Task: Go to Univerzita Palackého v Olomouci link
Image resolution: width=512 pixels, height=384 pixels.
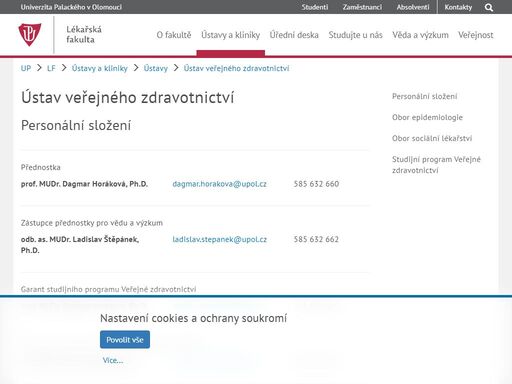Action: 71,7
